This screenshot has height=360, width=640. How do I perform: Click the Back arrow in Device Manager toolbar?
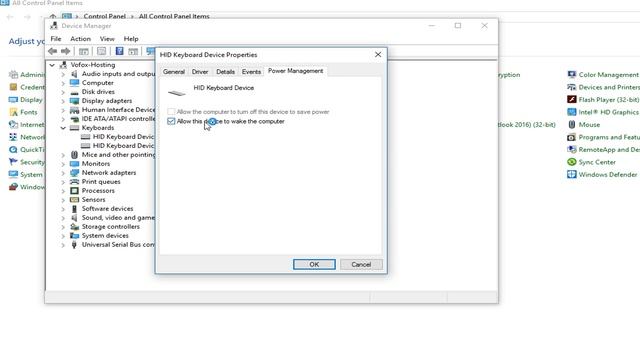click(52, 51)
